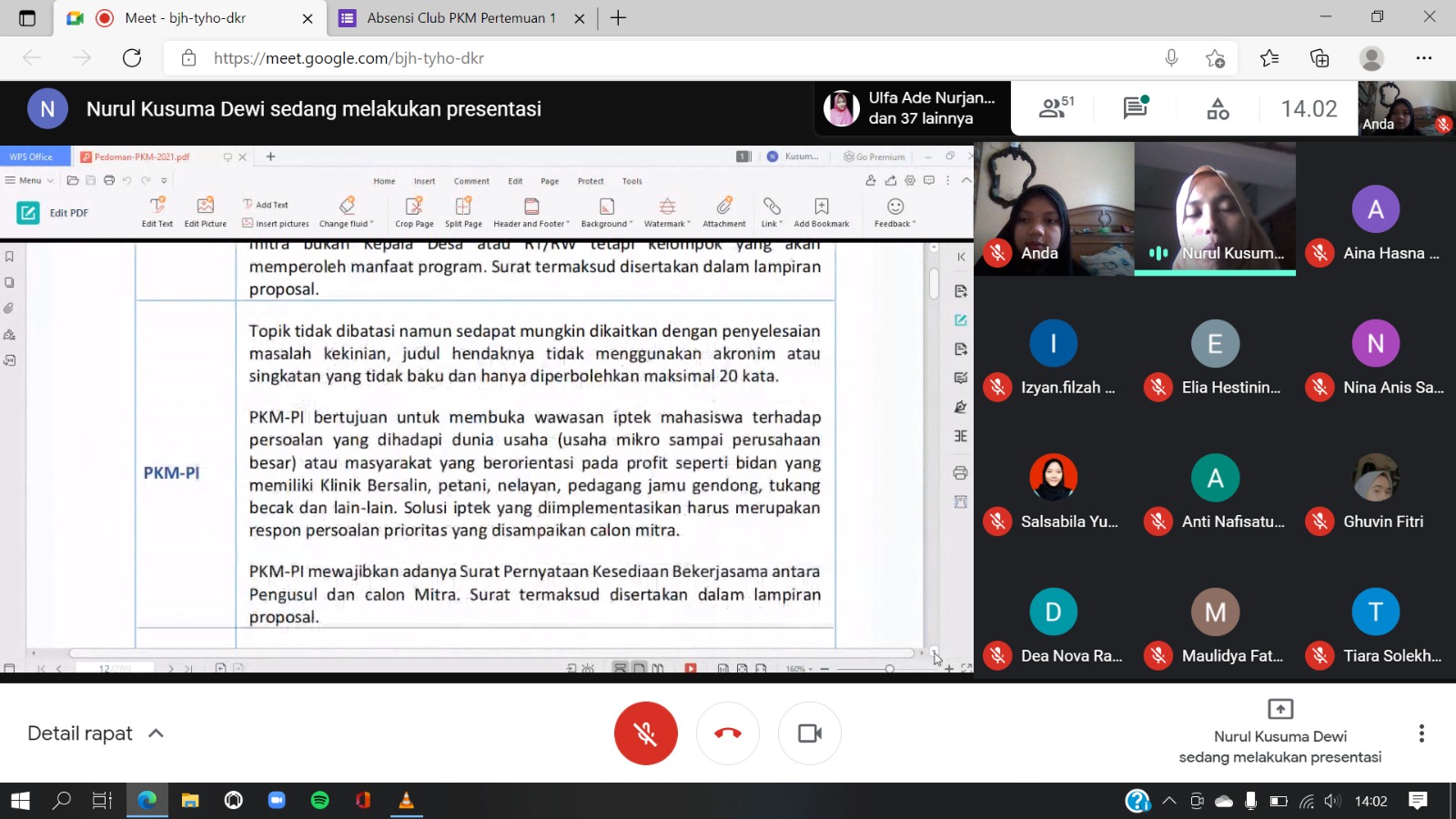This screenshot has width=1456, height=819.
Task: Click the address bar URL
Action: (x=349, y=58)
